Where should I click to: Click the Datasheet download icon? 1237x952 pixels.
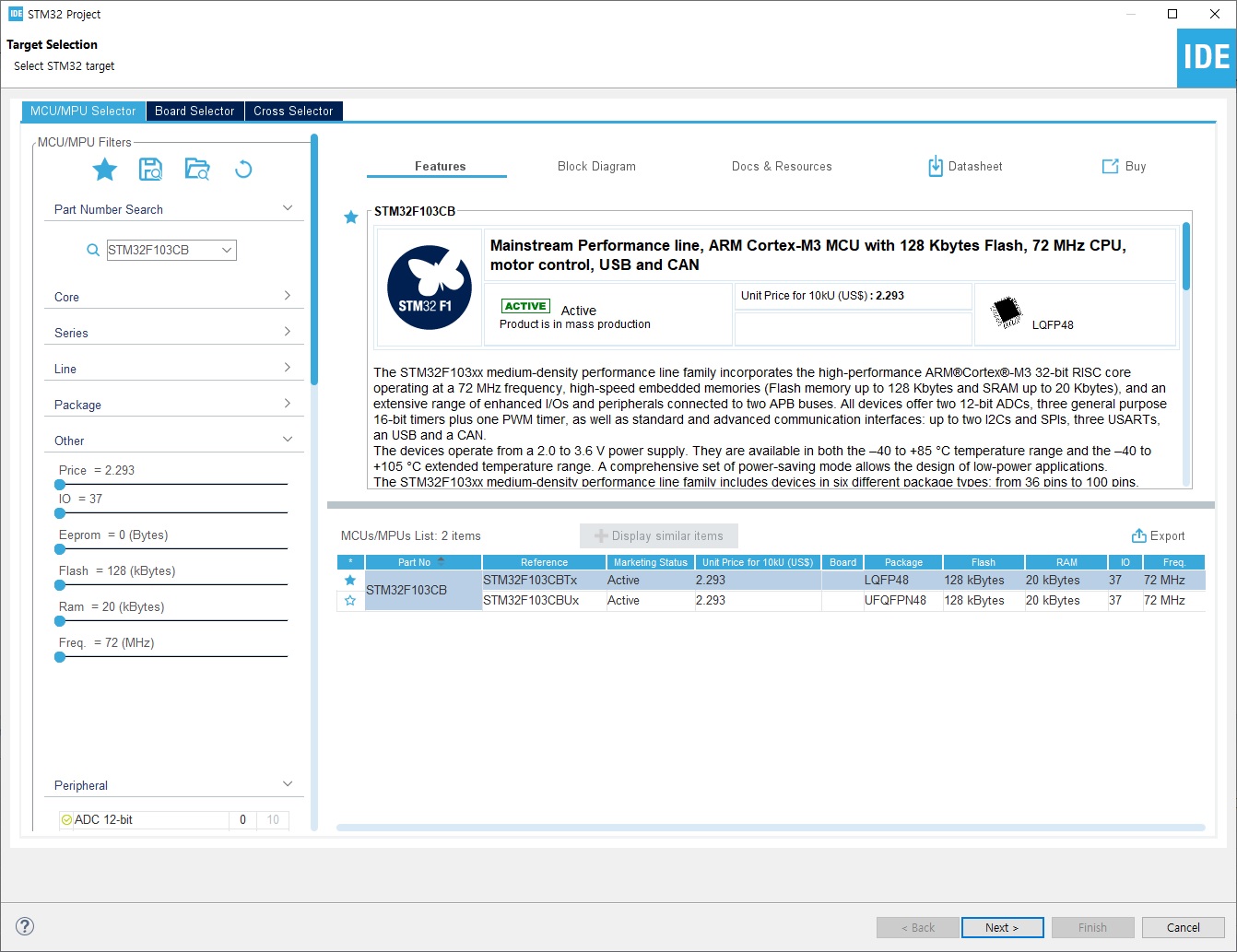click(x=936, y=167)
